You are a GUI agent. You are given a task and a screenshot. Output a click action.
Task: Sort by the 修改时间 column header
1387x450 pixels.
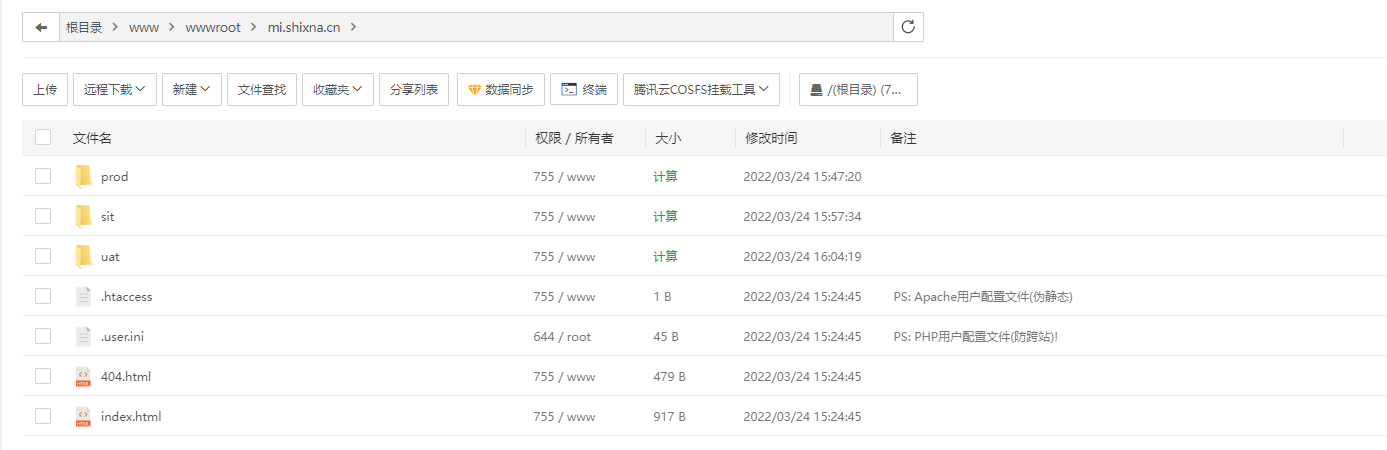coord(771,138)
